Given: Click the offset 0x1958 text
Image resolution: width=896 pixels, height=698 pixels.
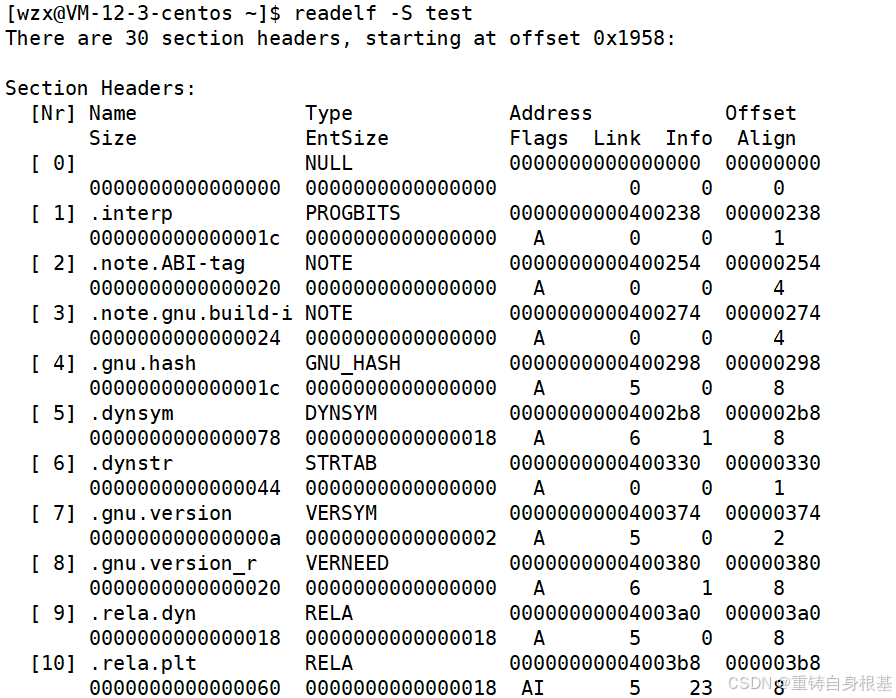Looking at the screenshot, I should pos(591,38).
